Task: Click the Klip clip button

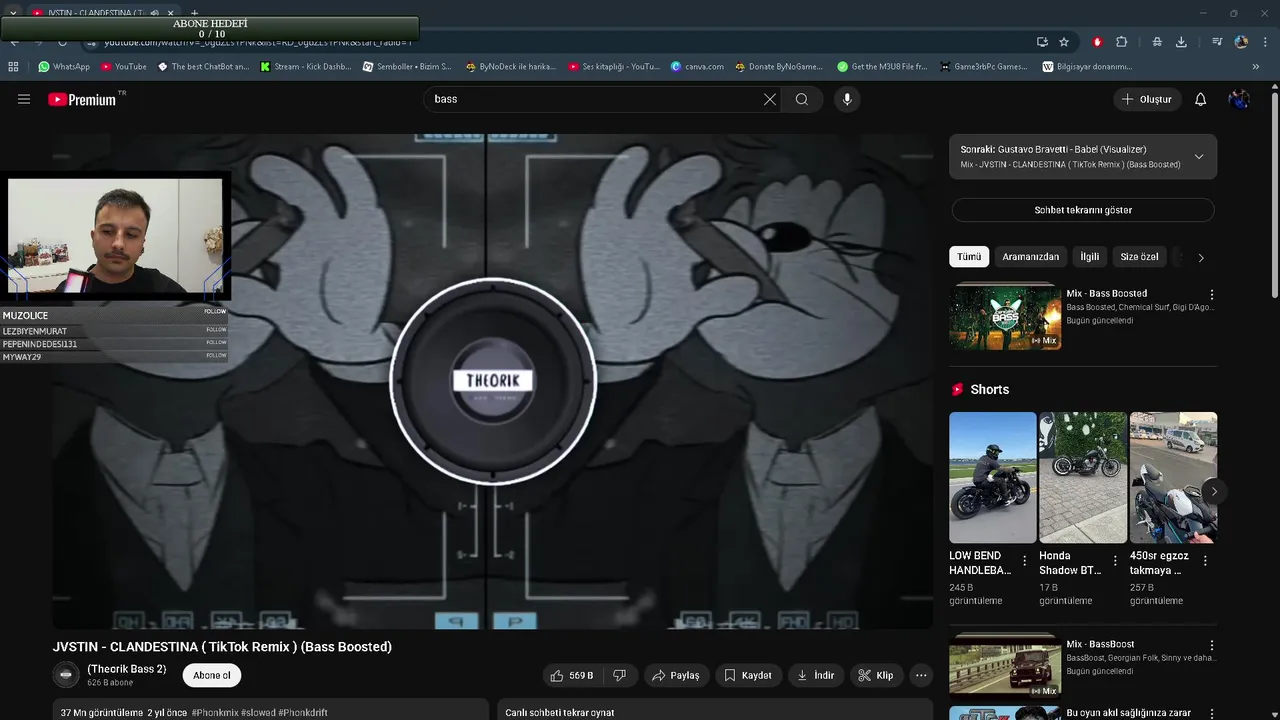Action: pyautogui.click(x=876, y=675)
